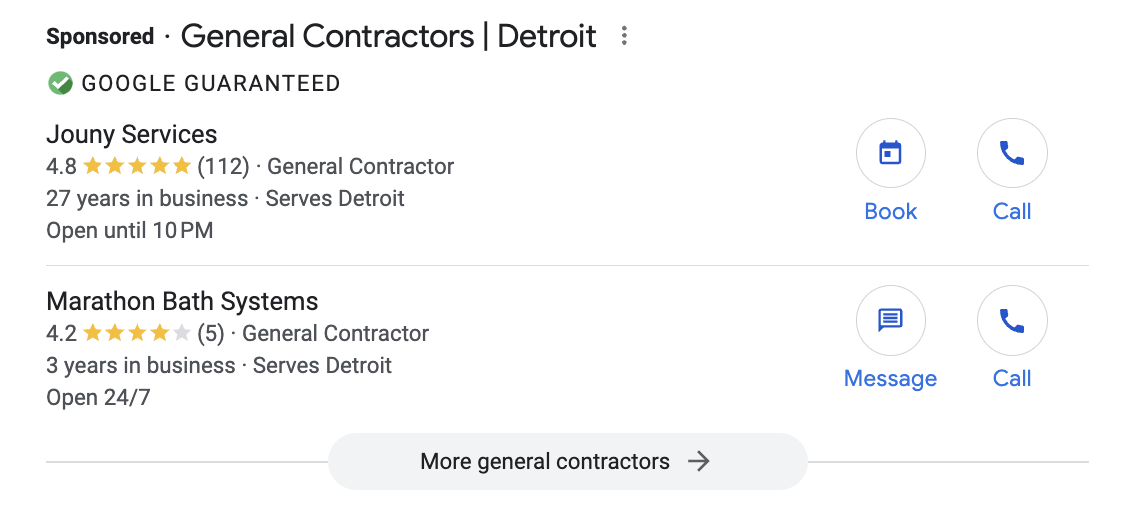Screen dimensions: 1132x512
Task: Open the three-dot options menu beside the heading
Action: (624, 36)
